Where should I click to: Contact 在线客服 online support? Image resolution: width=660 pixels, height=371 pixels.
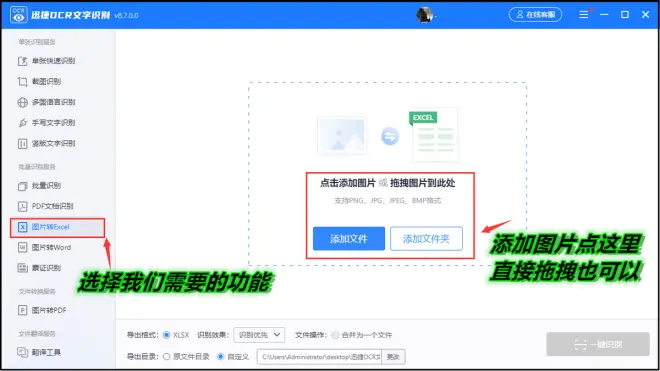(535, 15)
